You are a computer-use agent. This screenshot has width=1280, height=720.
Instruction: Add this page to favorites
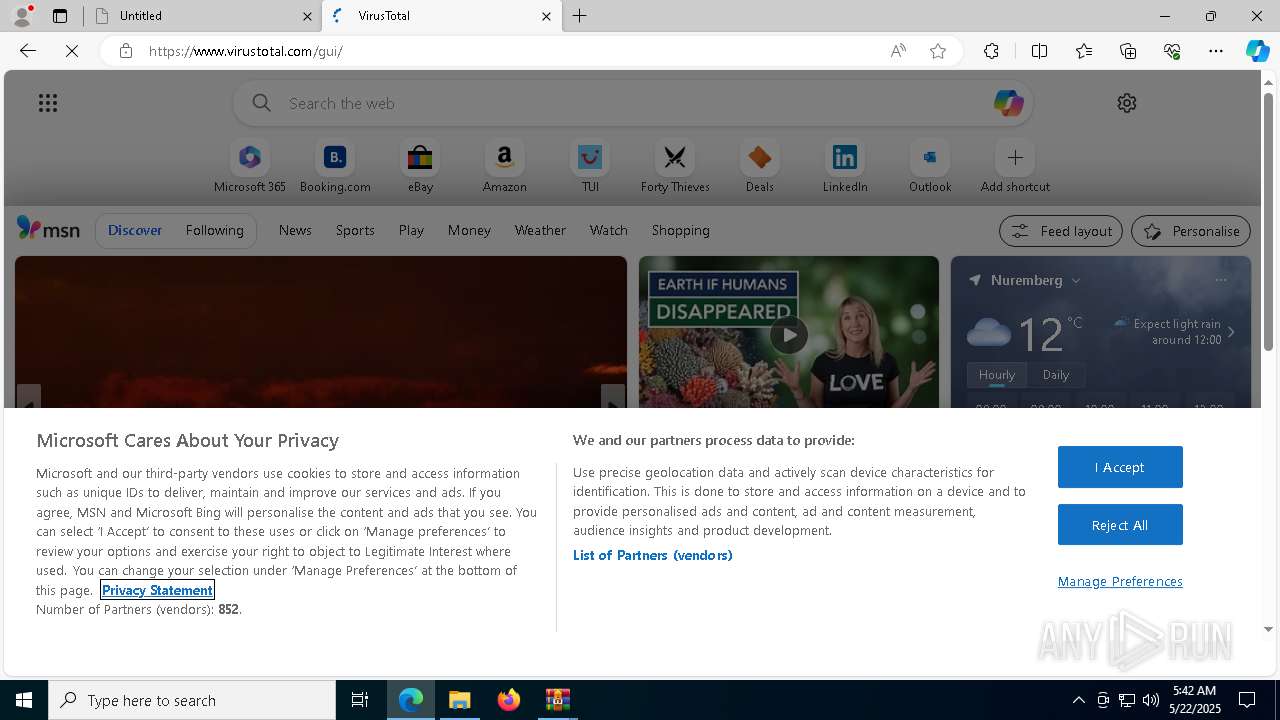point(938,51)
